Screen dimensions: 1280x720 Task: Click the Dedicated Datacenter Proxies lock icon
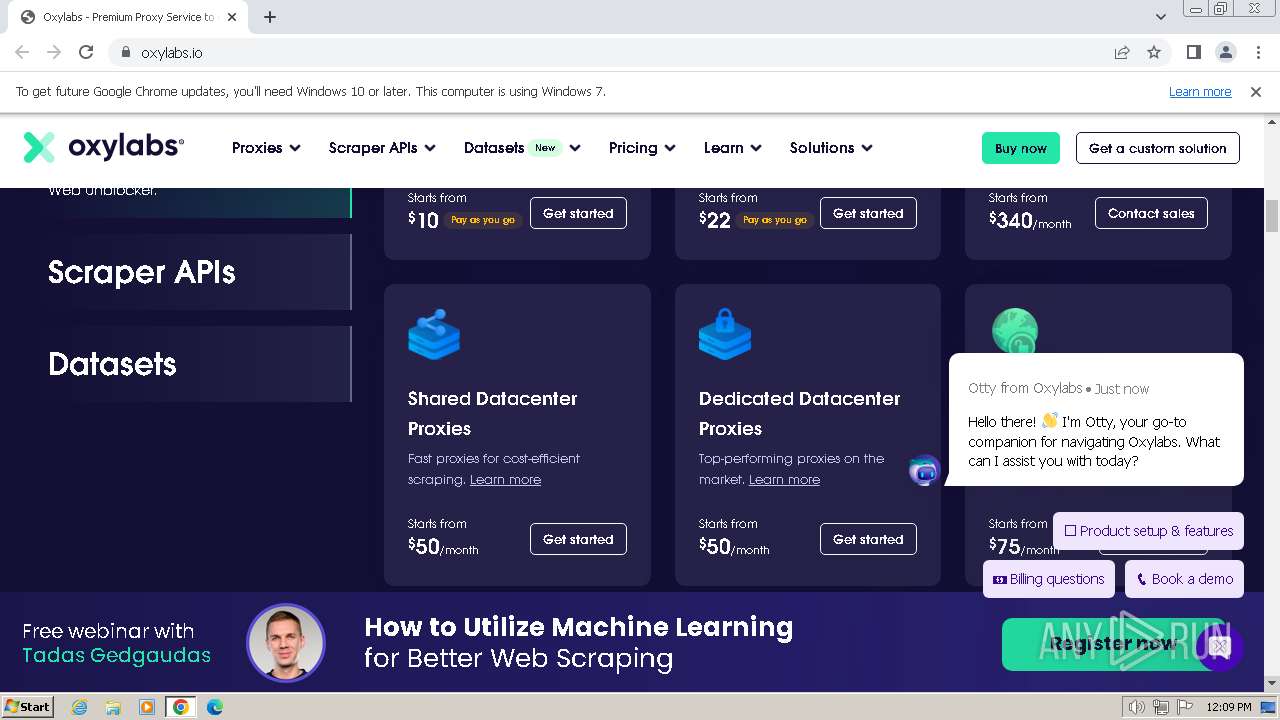coord(724,334)
